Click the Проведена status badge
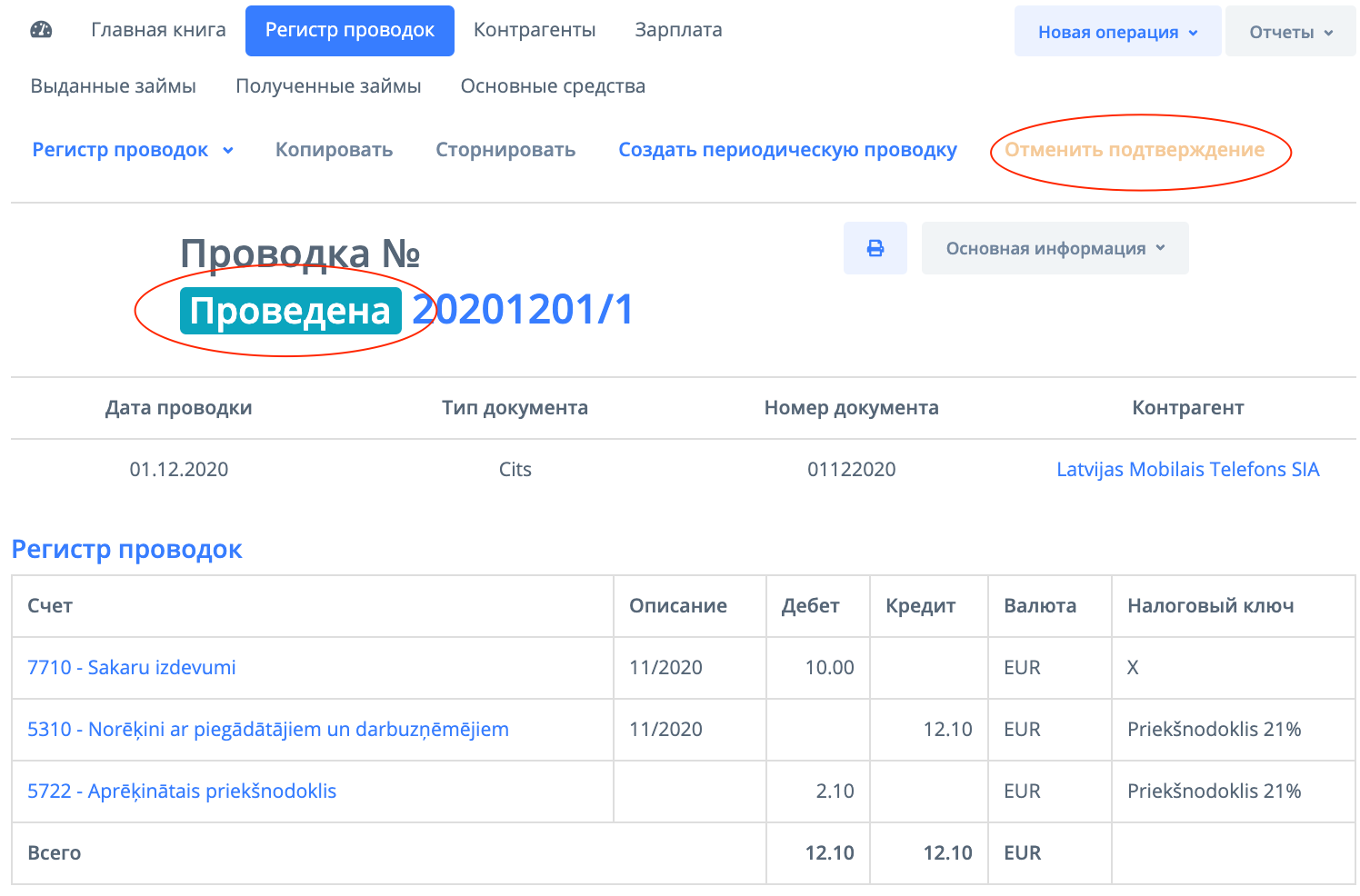 [291, 311]
